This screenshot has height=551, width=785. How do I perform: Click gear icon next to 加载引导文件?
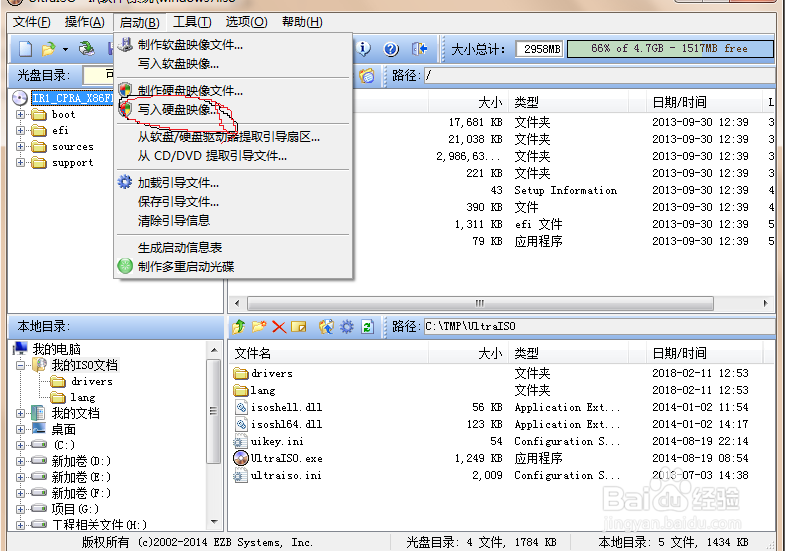125,182
